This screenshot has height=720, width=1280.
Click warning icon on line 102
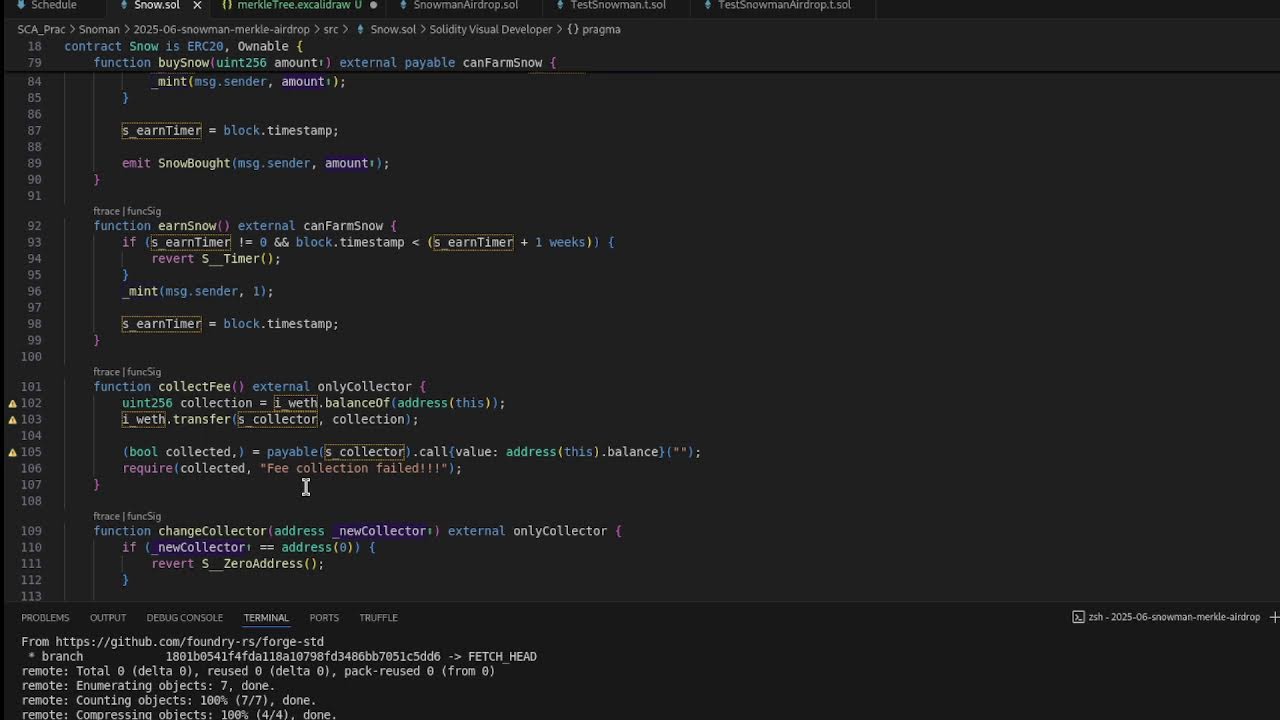point(12,403)
